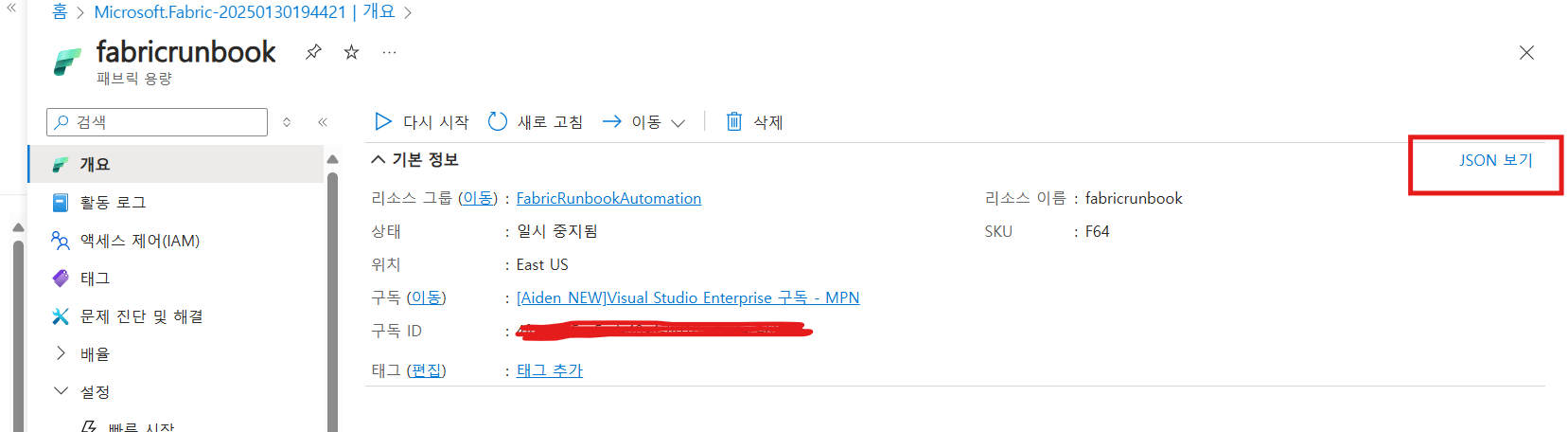Click 삭제 to delete the capacity
Image resolution: width=1568 pixels, height=432 pixels.
click(x=754, y=121)
